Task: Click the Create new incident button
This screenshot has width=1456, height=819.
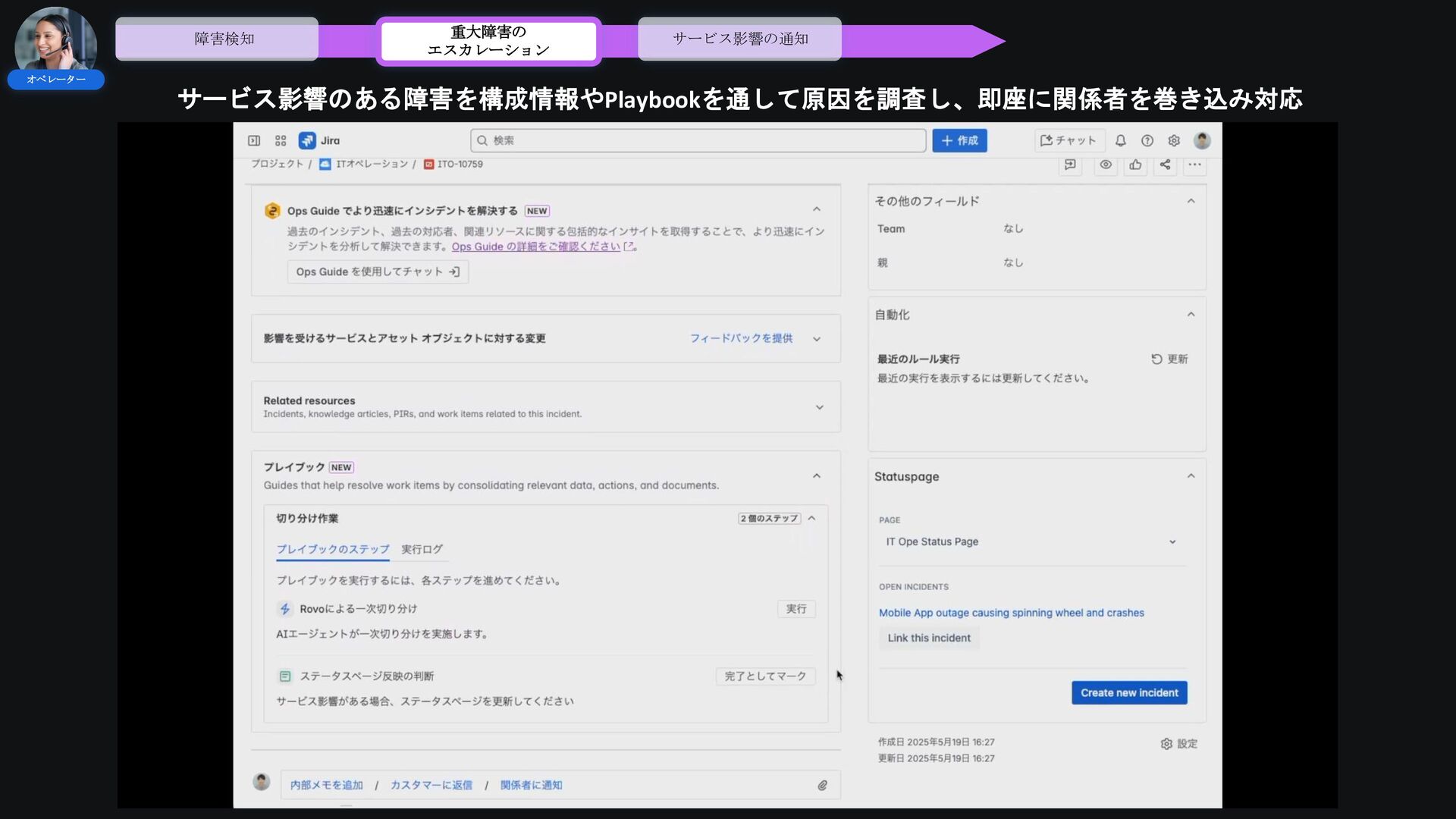Action: (x=1128, y=693)
